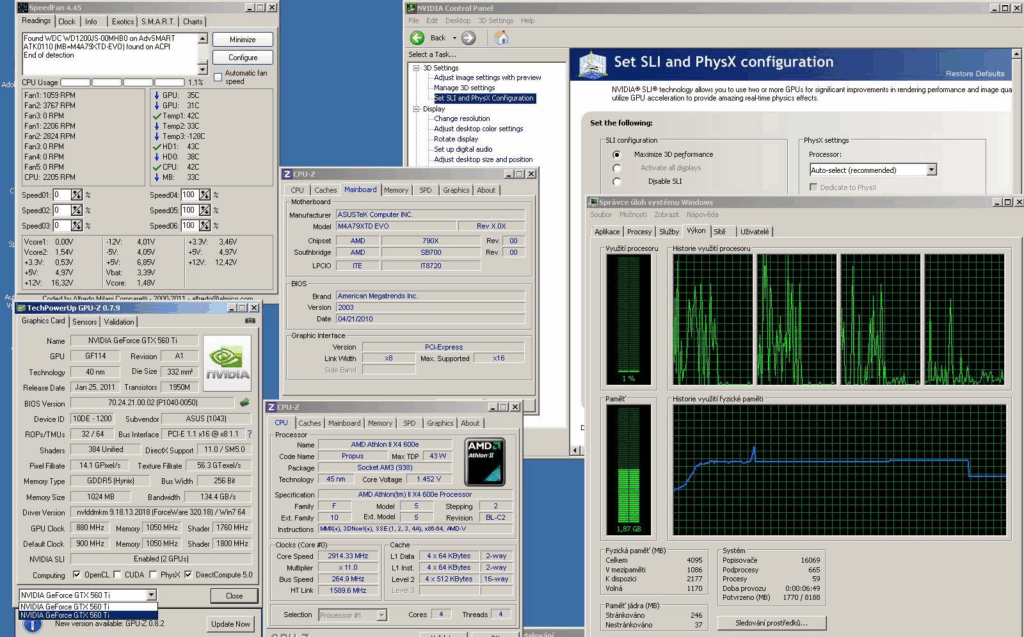Click the Restore Defaults link
The height and width of the screenshot is (637, 1024).
point(975,73)
